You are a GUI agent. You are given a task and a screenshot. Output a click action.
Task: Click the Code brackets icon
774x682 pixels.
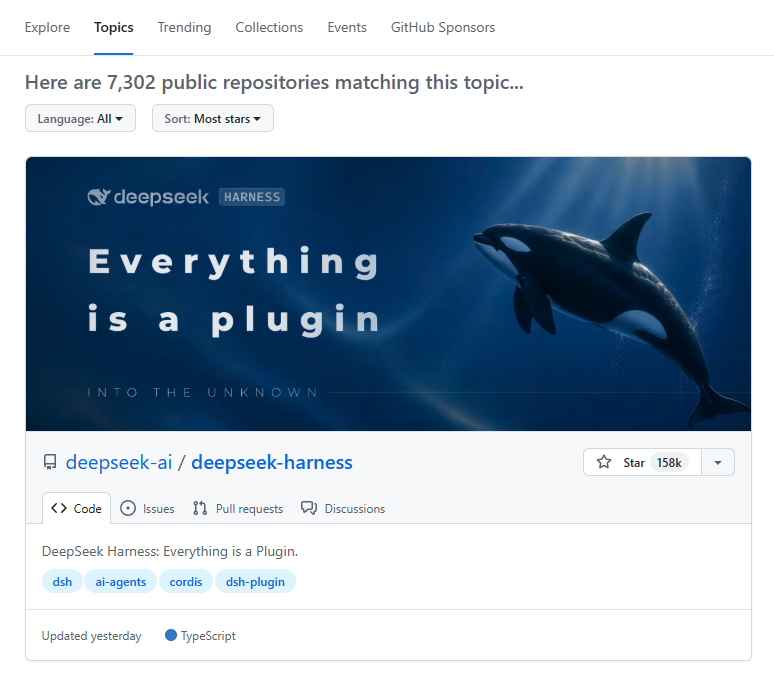59,508
